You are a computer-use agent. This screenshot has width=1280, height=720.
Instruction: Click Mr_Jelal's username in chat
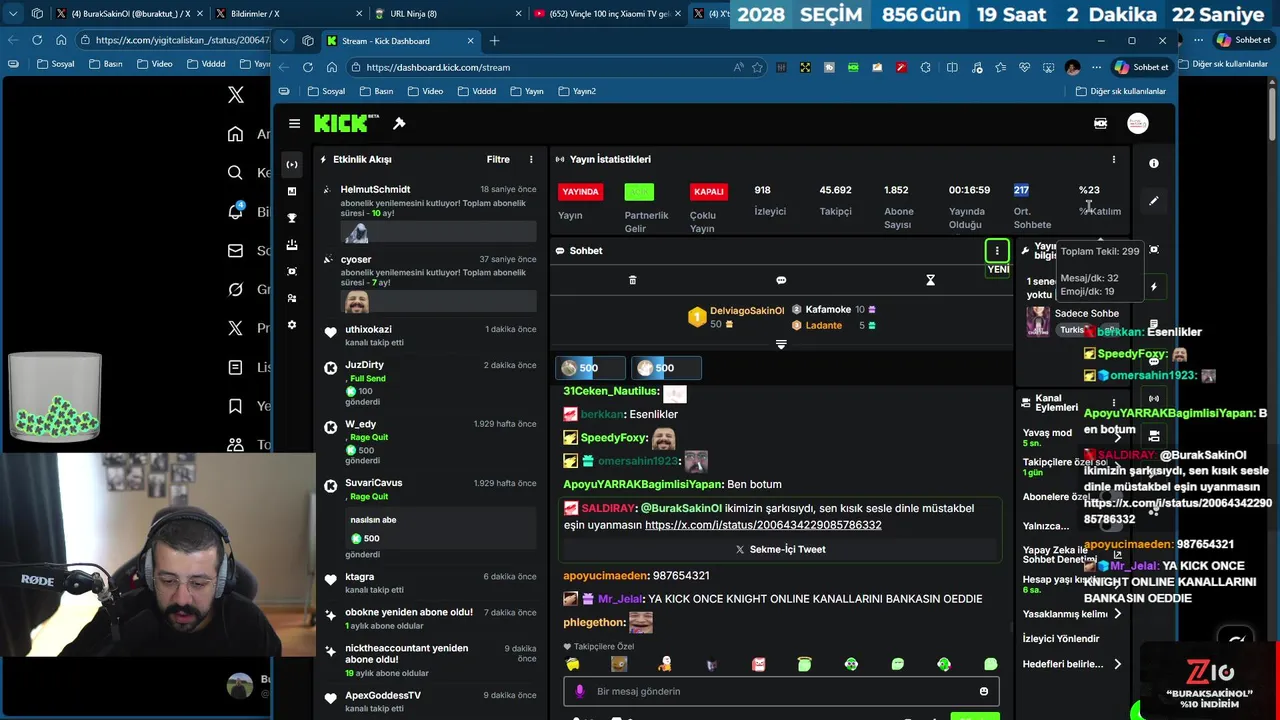pos(620,599)
